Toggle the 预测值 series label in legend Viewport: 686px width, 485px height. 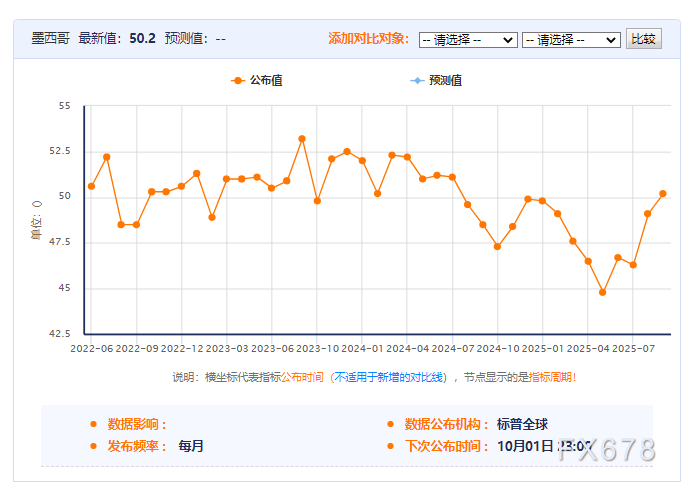445,81
